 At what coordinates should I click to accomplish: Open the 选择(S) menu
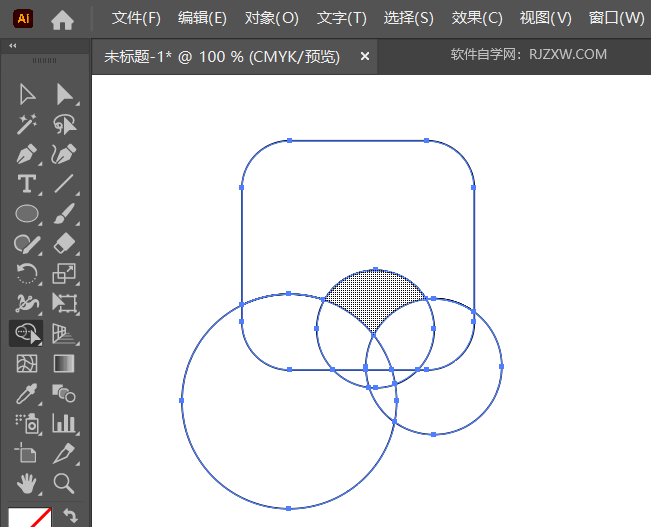409,18
